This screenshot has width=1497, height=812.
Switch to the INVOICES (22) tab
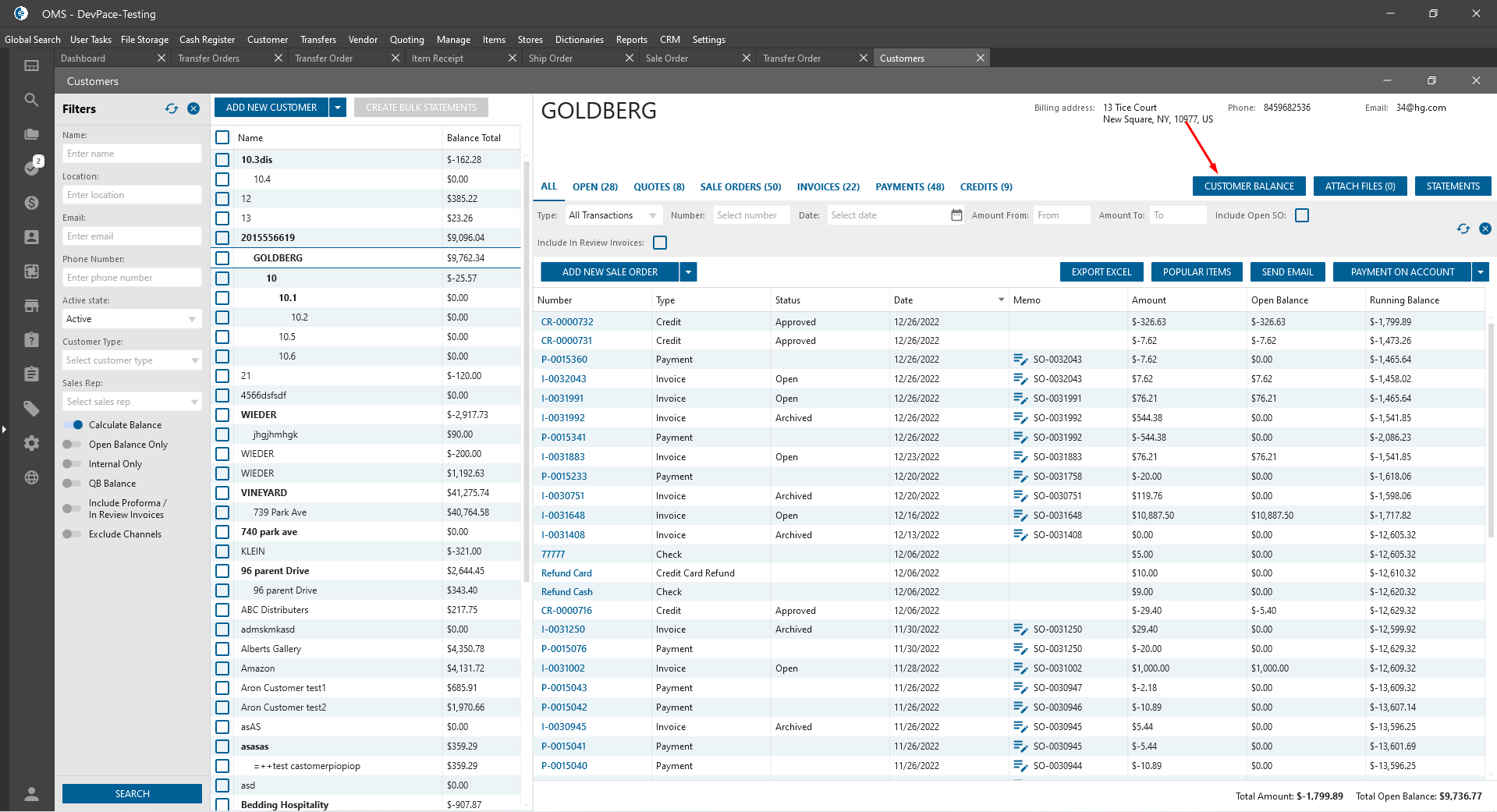[828, 187]
